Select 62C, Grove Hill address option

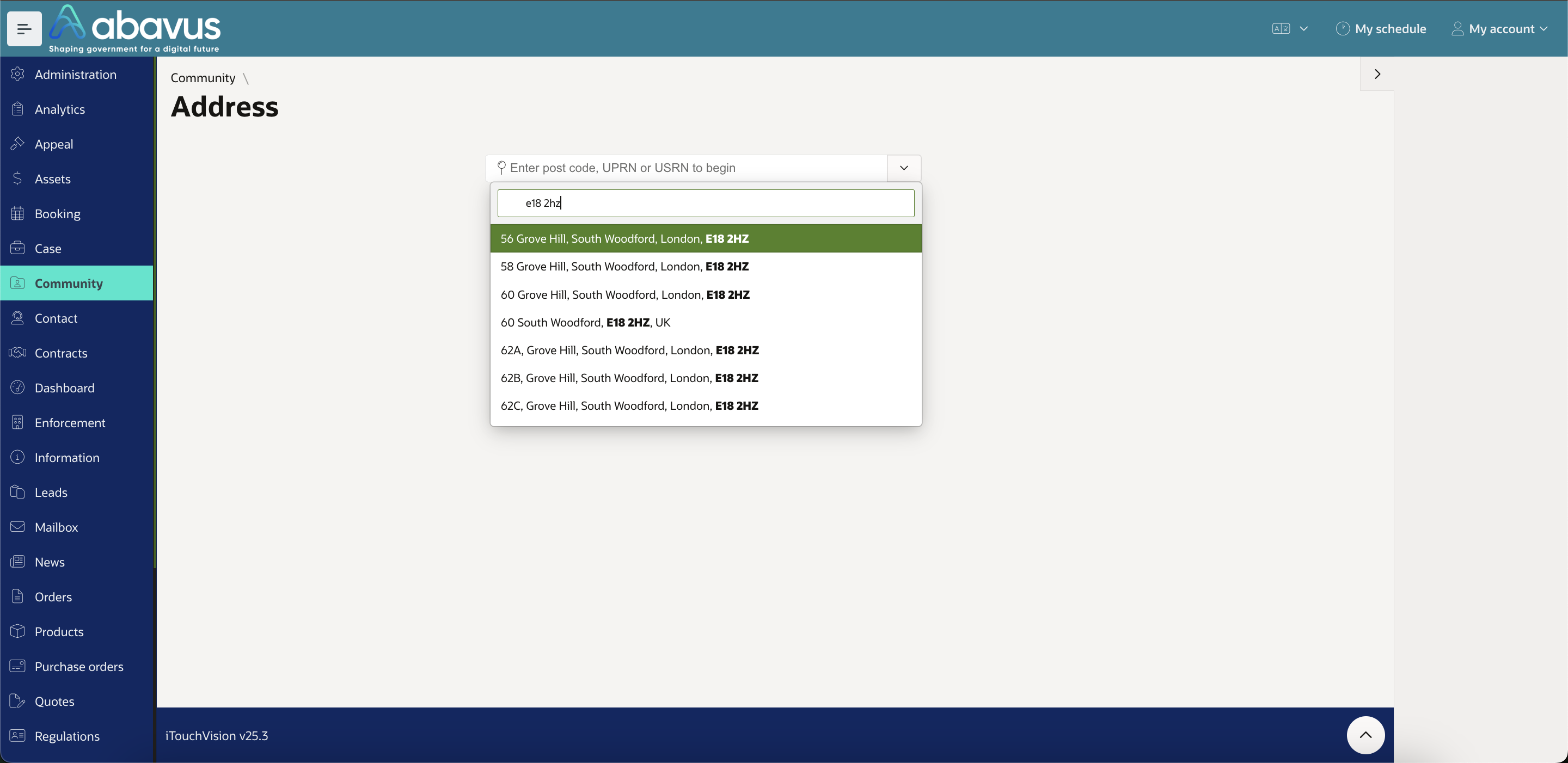tap(706, 406)
